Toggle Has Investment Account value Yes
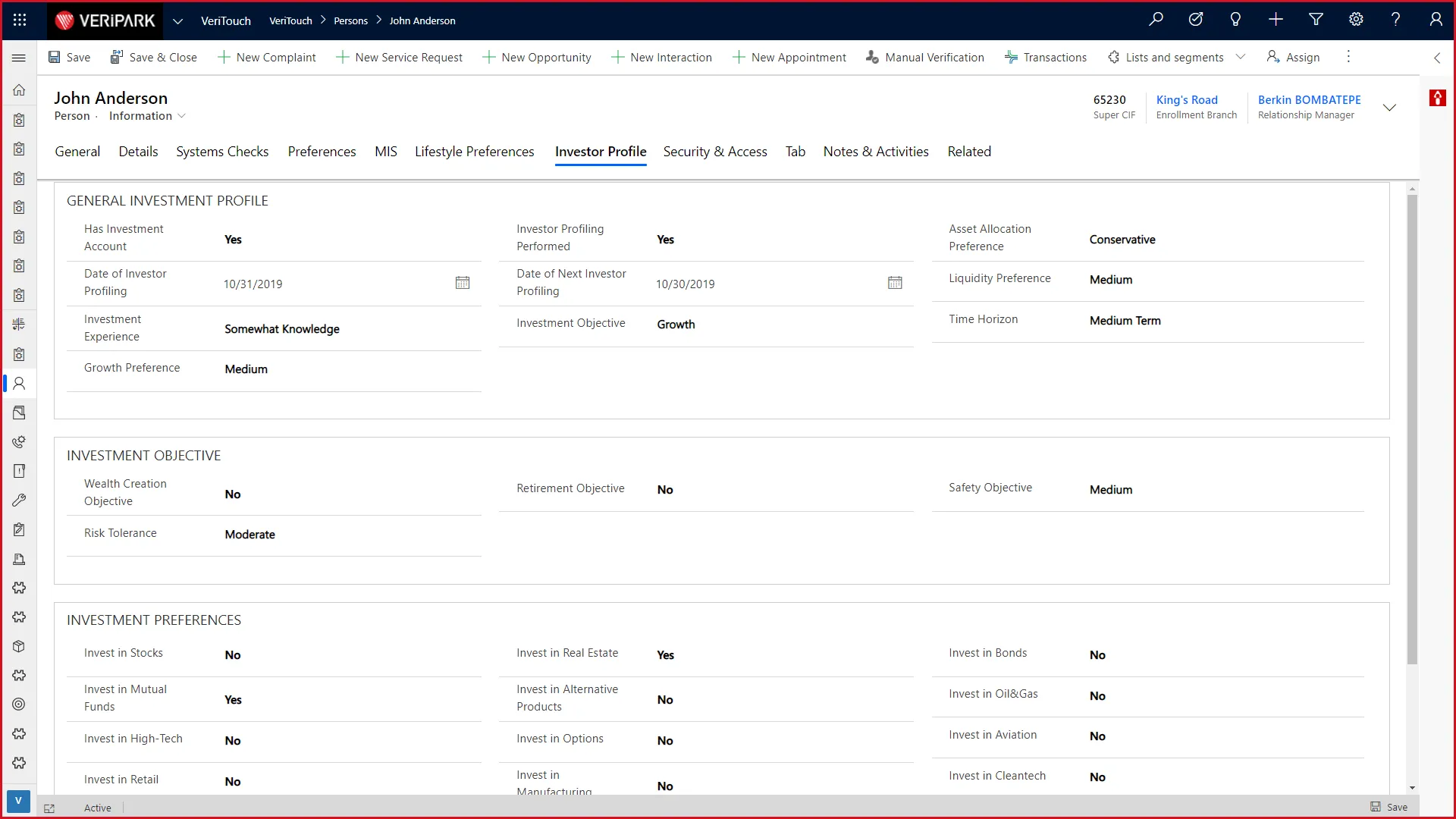Image resolution: width=1456 pixels, height=819 pixels. tap(233, 240)
